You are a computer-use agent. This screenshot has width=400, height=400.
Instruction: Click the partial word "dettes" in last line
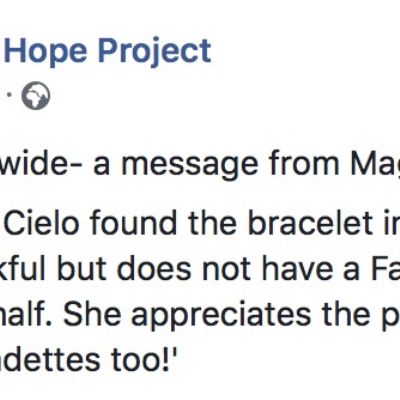click(x=50, y=360)
